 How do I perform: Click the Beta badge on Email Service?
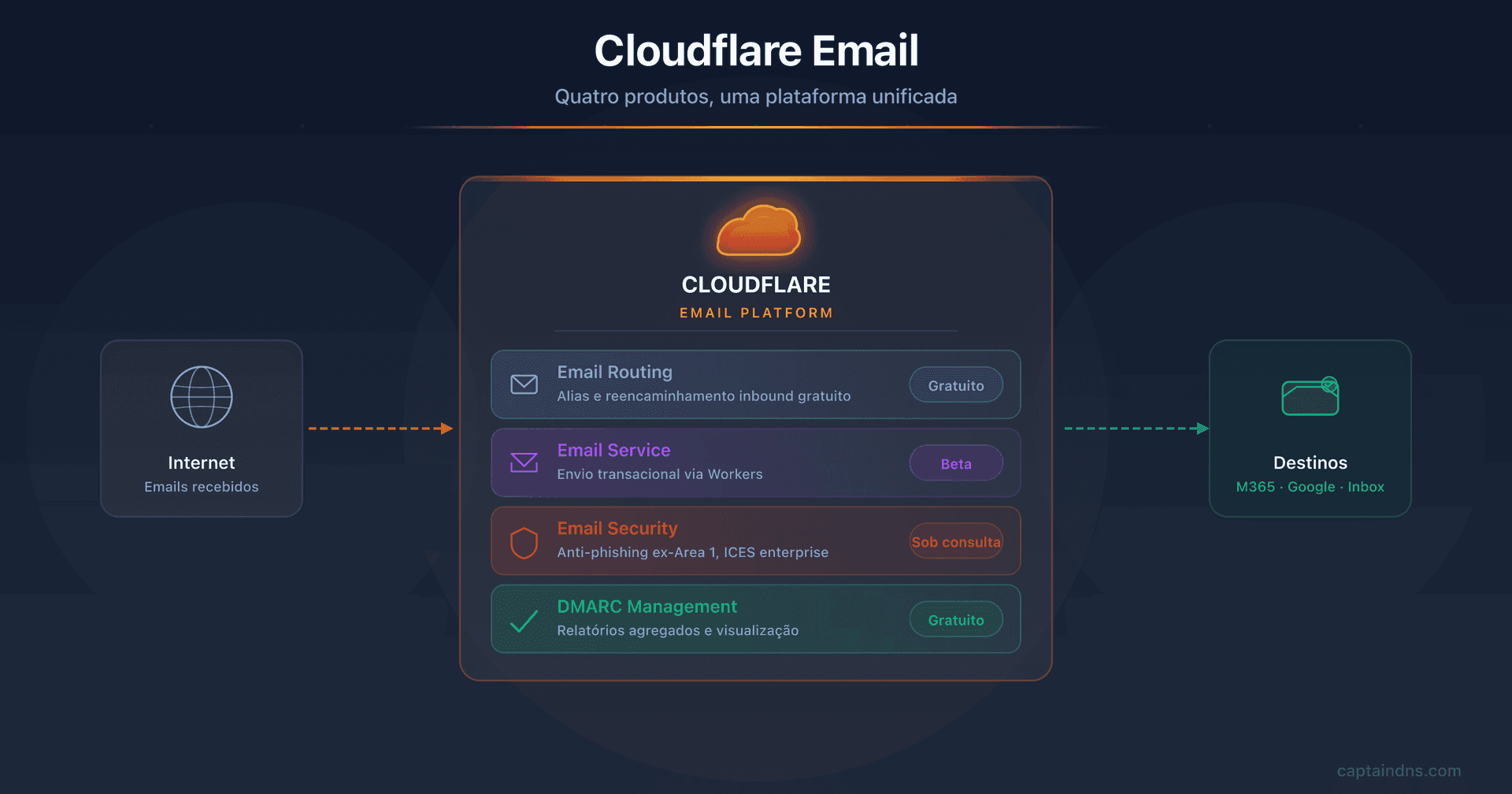click(956, 463)
